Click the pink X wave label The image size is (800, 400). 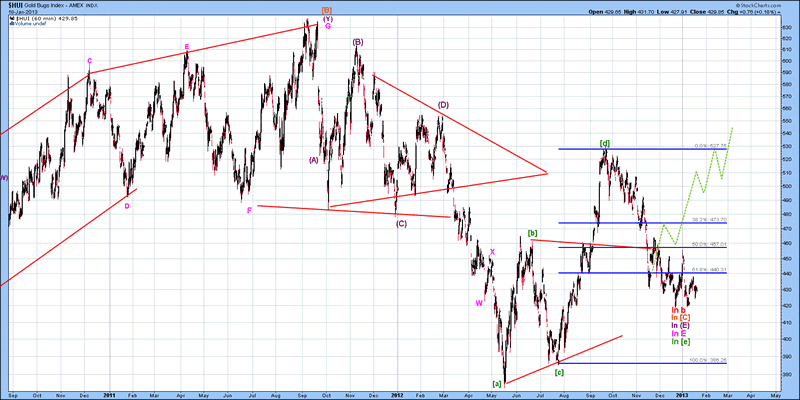tap(492, 252)
